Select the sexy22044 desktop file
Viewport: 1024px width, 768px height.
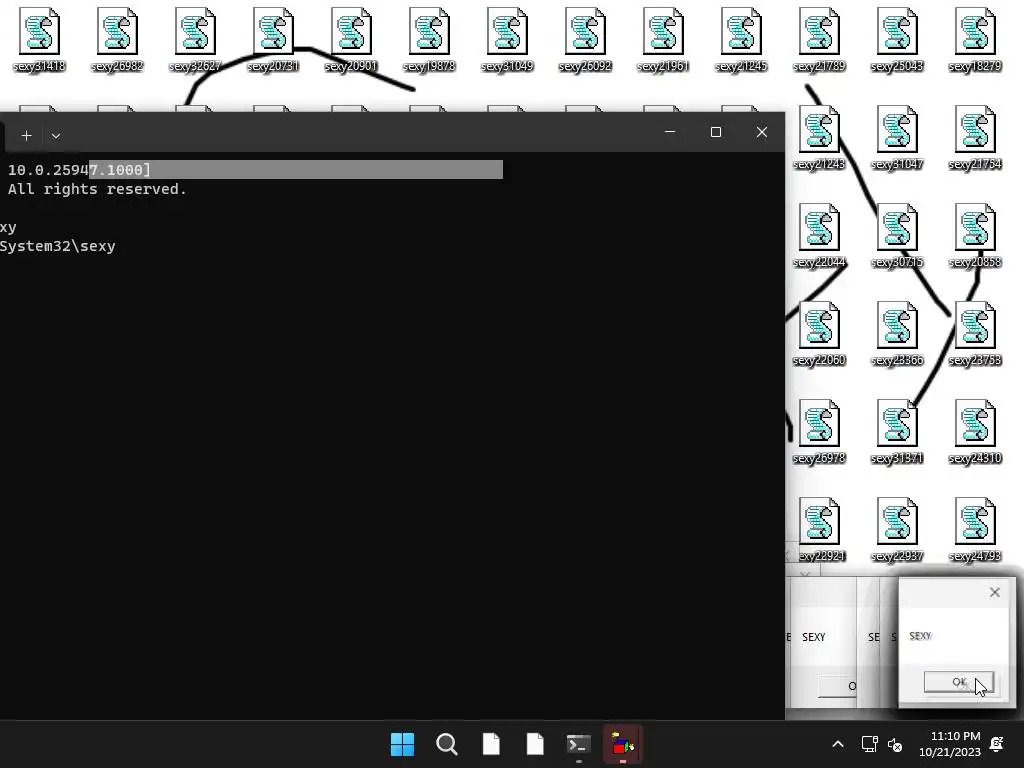click(x=819, y=236)
